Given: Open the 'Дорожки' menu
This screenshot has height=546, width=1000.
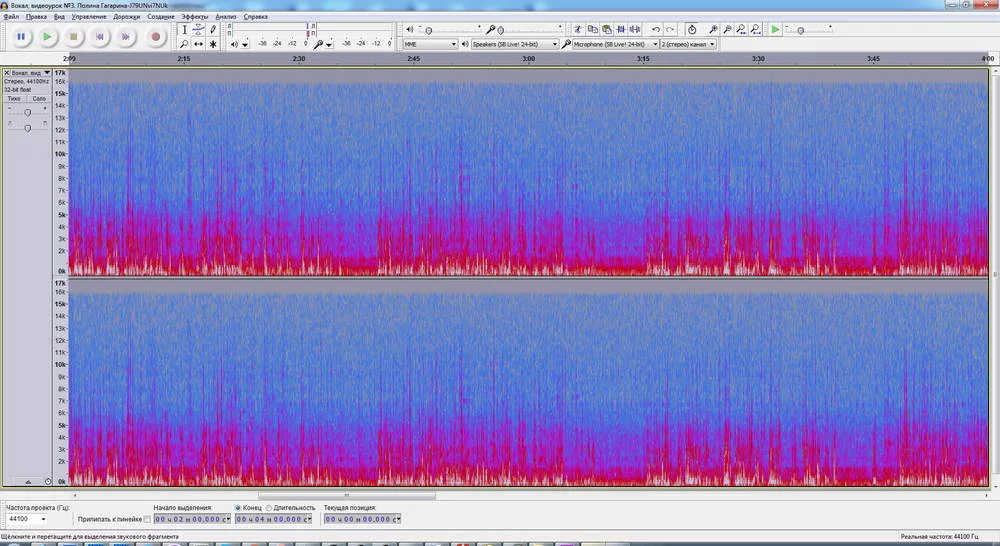Looking at the screenshot, I should pos(127,17).
